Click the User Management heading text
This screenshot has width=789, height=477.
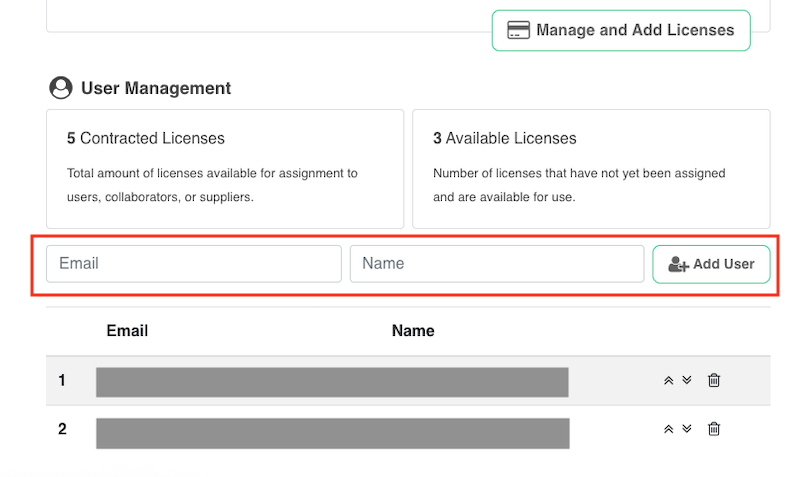[156, 88]
